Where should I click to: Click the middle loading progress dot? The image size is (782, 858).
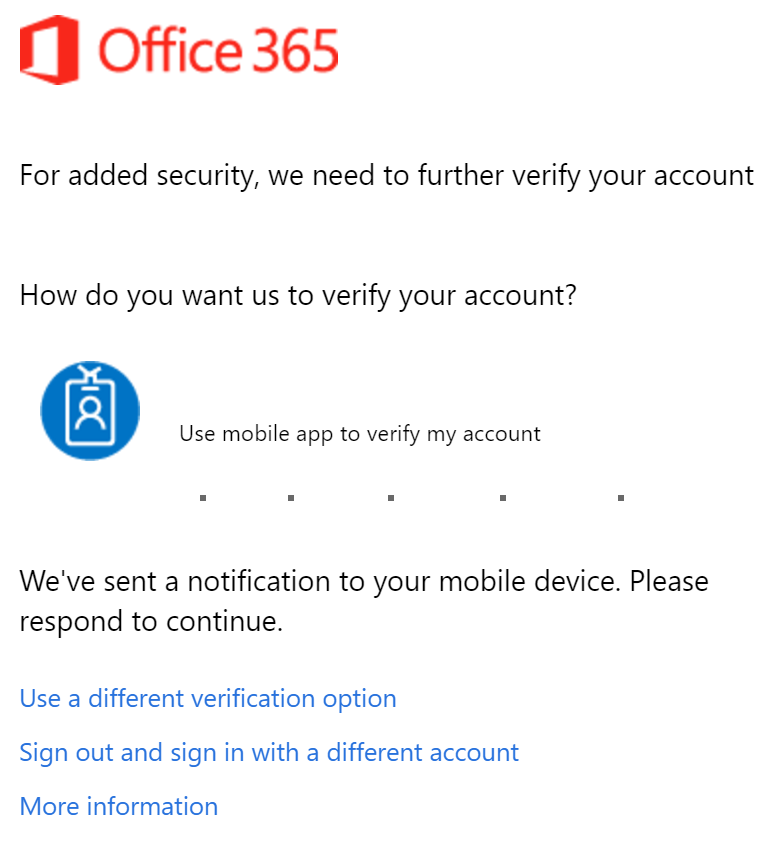(x=391, y=497)
